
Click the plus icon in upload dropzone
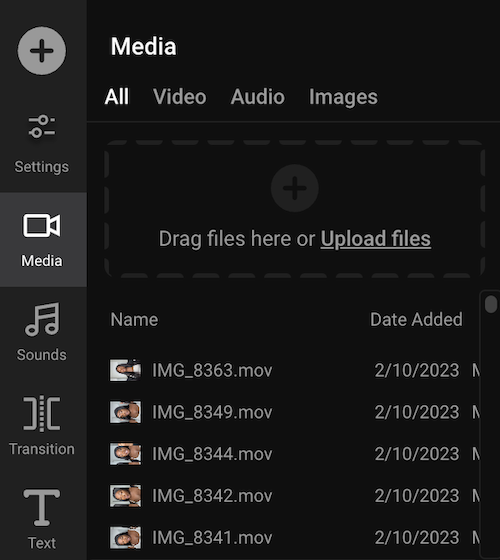point(295,188)
